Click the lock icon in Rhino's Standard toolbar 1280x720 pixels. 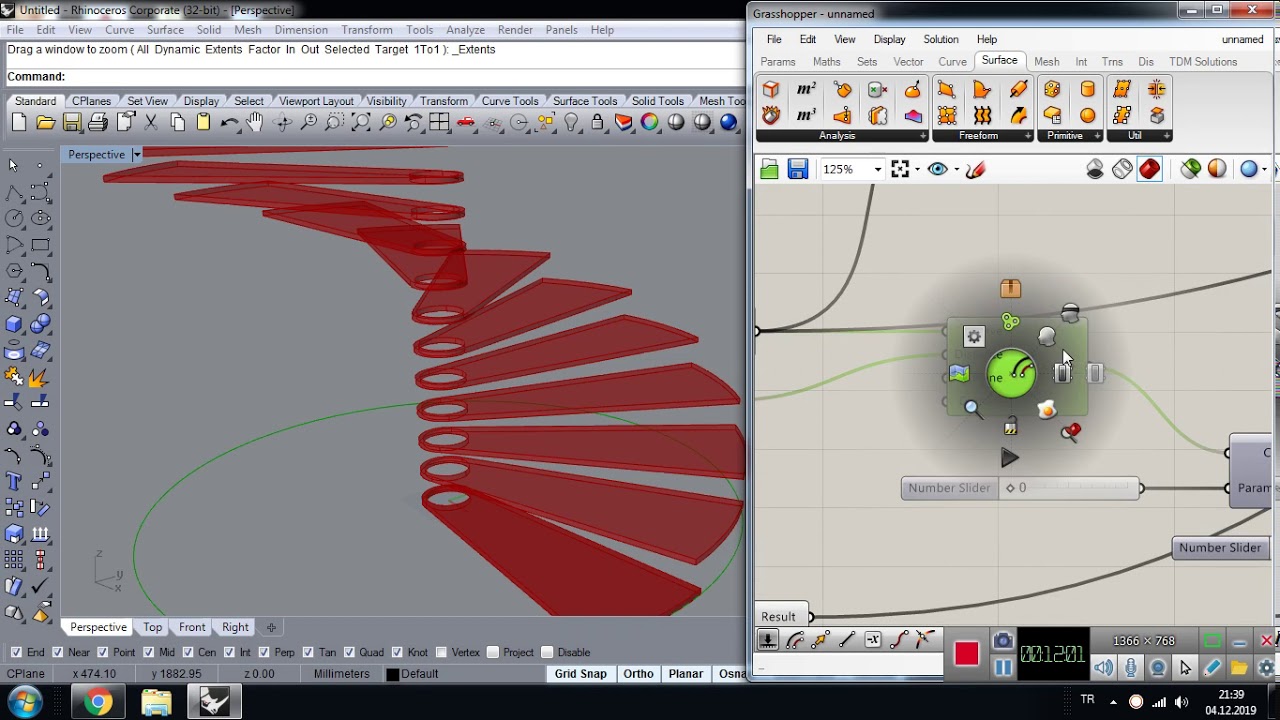597,122
